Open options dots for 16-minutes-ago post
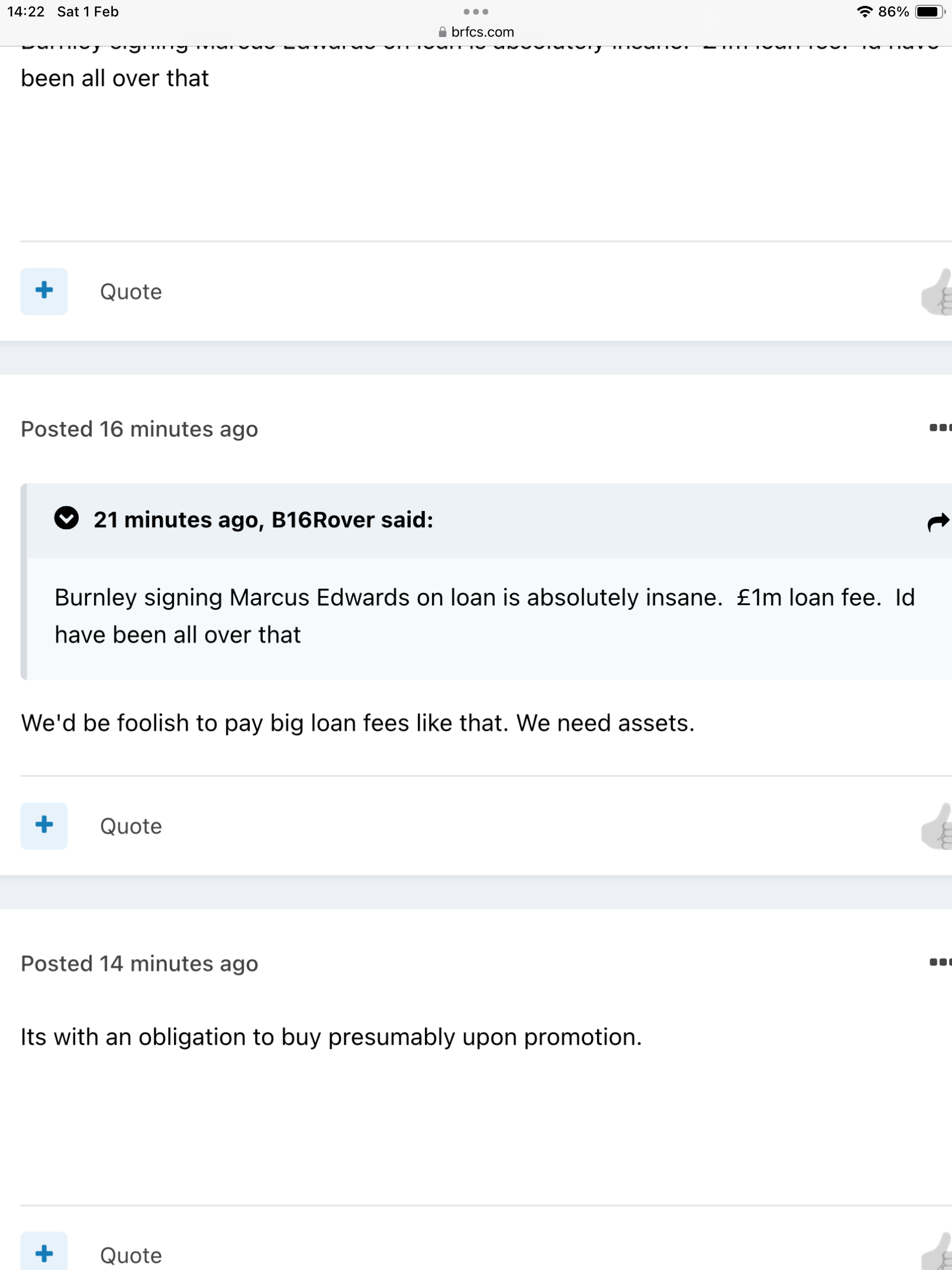Screen dimensions: 952x1270 (940, 428)
